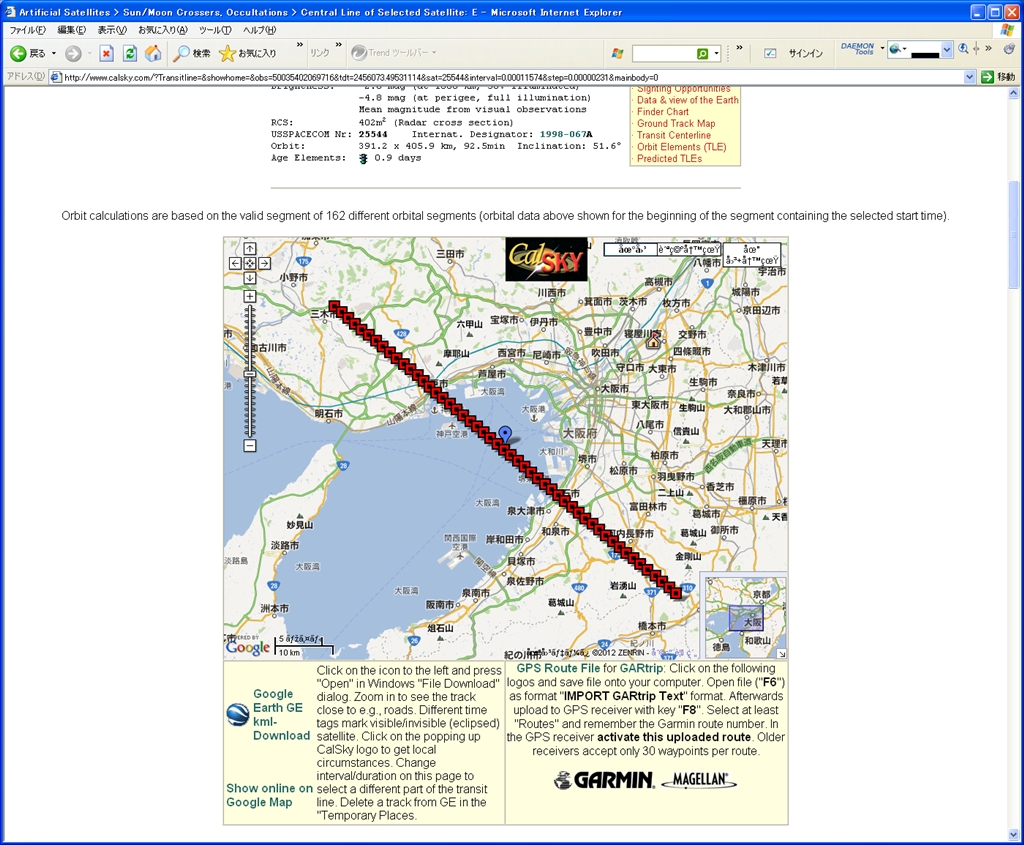Click the DAEMON Tools logo

[857, 49]
